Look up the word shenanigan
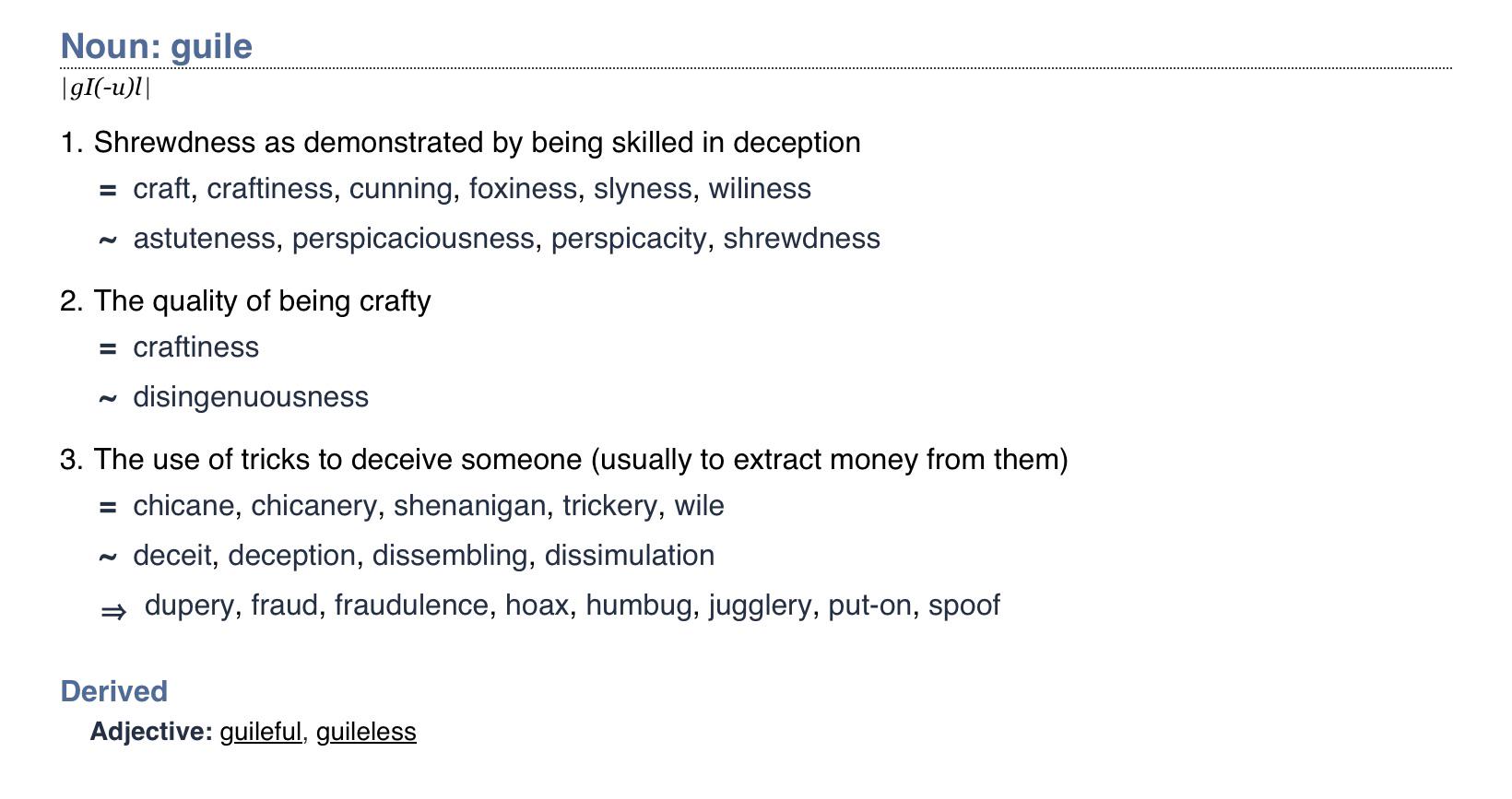Screen dimensions: 1512x799 point(469,506)
